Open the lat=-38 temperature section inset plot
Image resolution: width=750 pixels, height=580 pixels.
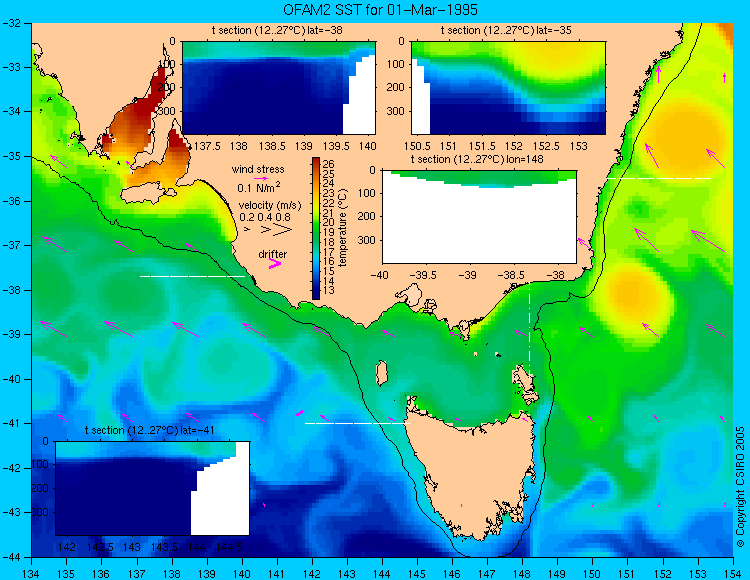pyautogui.click(x=279, y=88)
